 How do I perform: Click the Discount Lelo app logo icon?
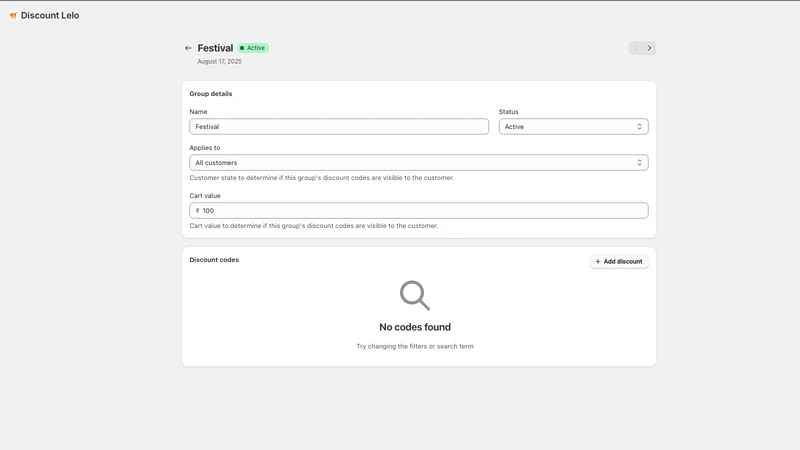pos(13,16)
